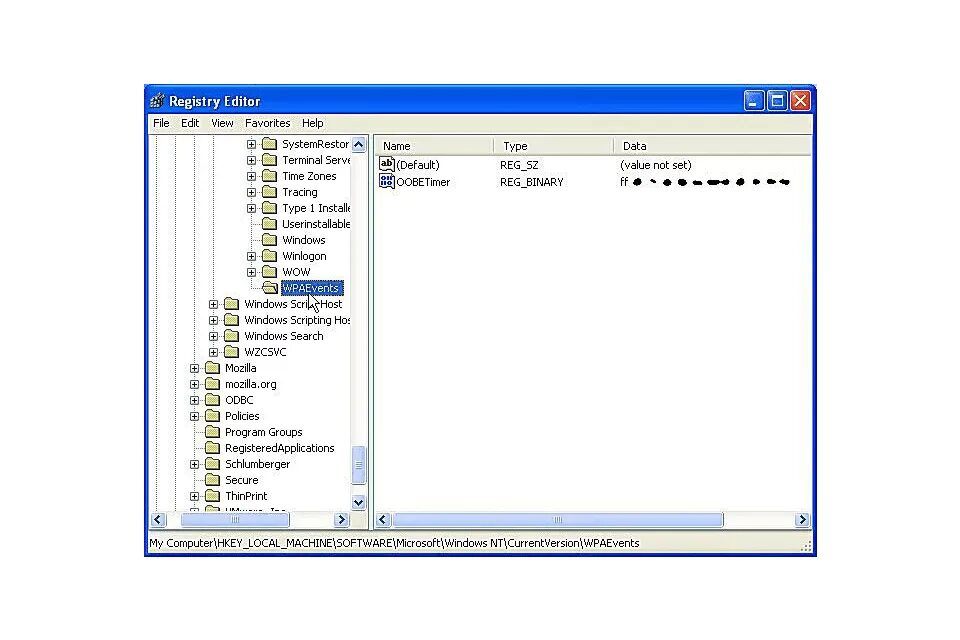Click the values pane scroll left arrow
This screenshot has width=960, height=640.
point(383,520)
